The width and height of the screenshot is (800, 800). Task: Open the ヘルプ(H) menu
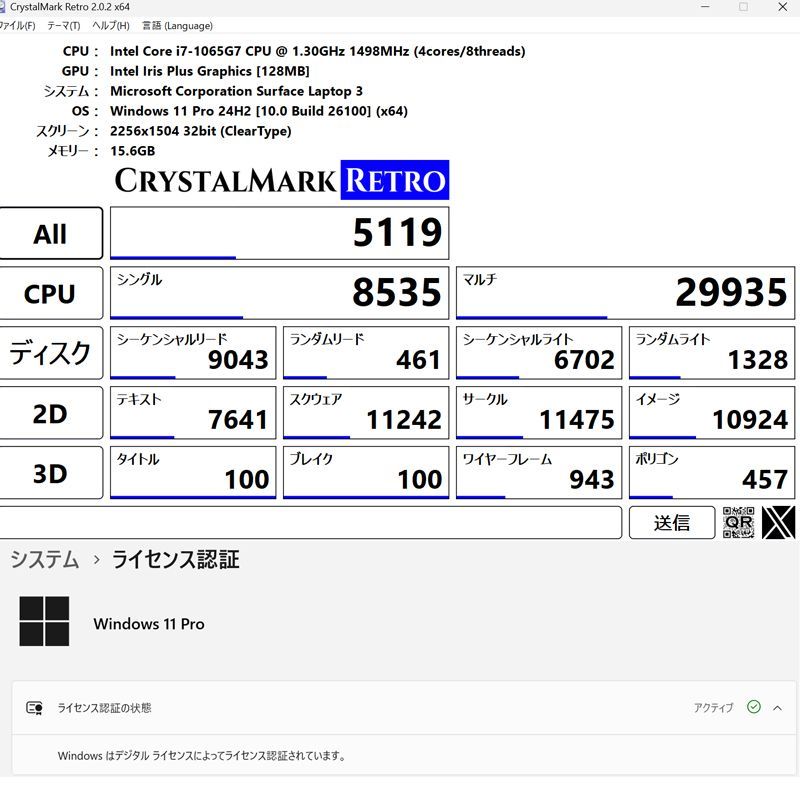111,26
